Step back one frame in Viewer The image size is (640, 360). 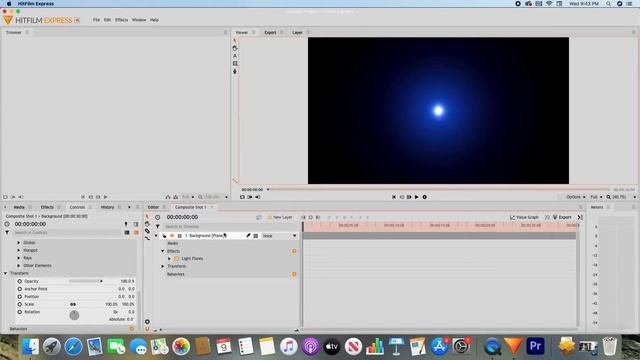[x=402, y=197]
